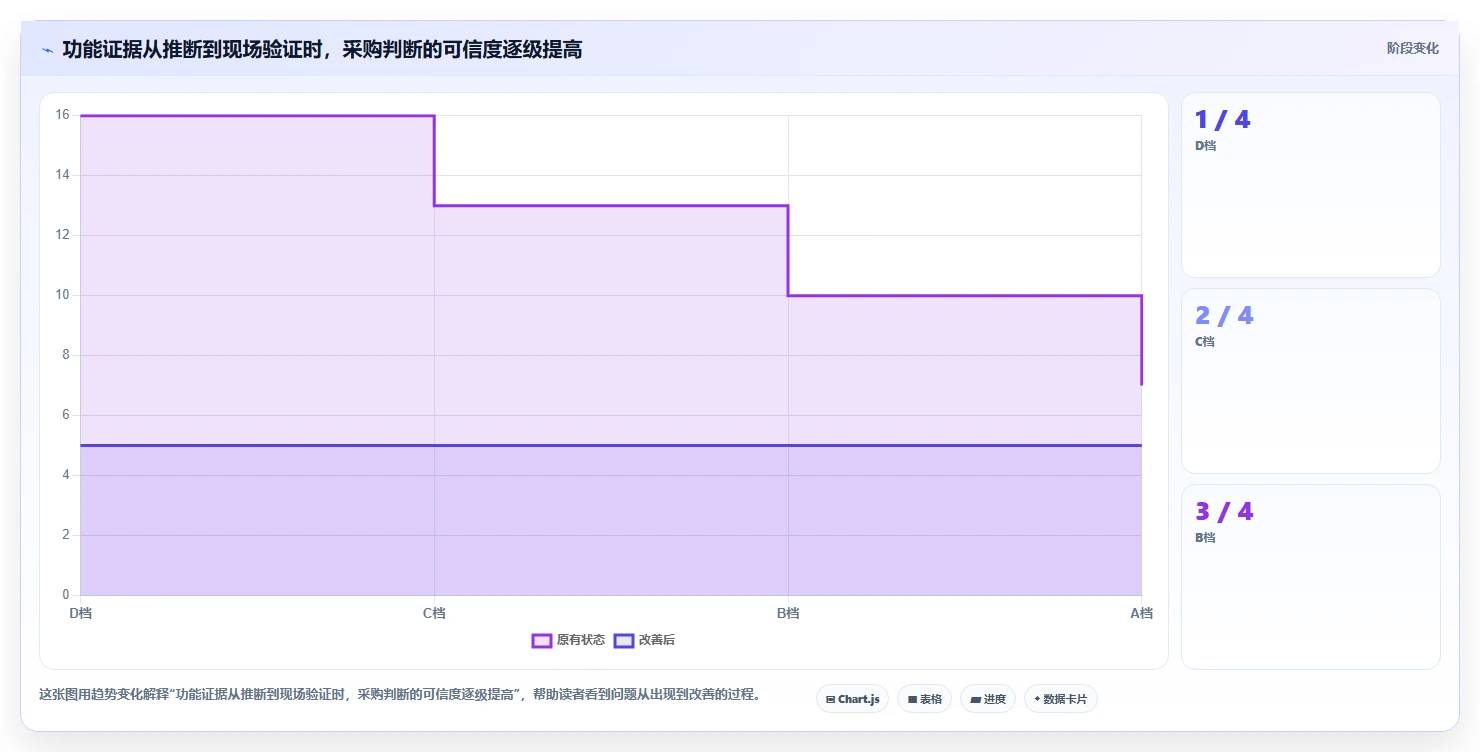1480x752 pixels.
Task: Click the A档 x-axis label
Action: (x=1141, y=613)
